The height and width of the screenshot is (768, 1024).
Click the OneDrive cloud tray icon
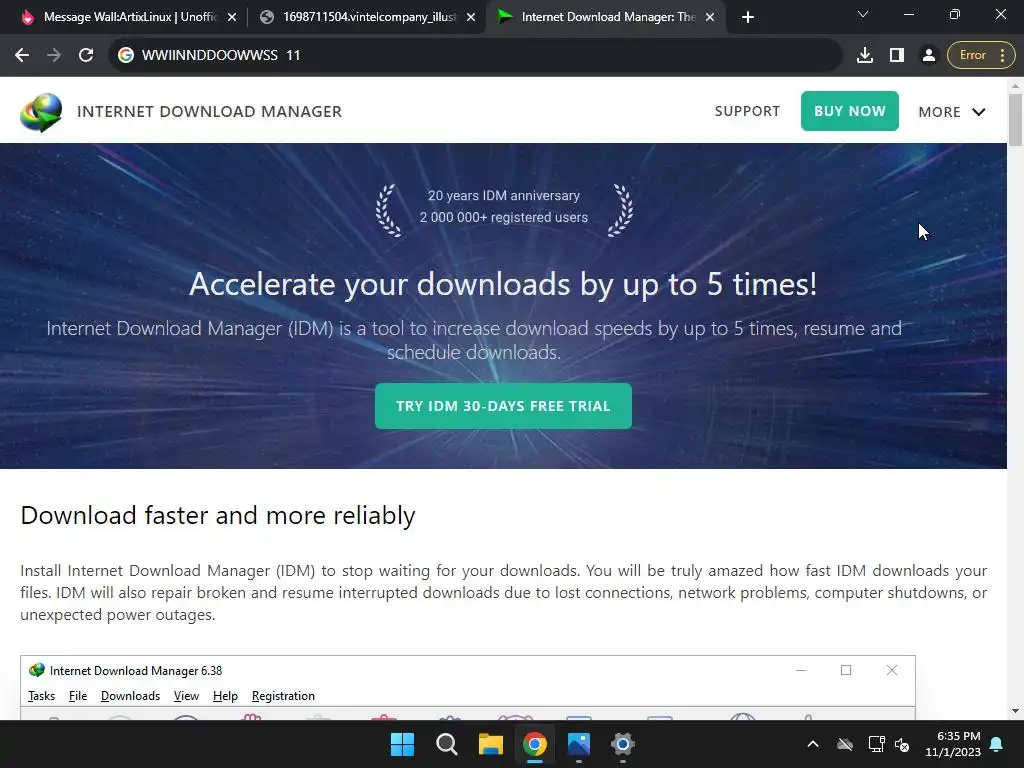845,744
